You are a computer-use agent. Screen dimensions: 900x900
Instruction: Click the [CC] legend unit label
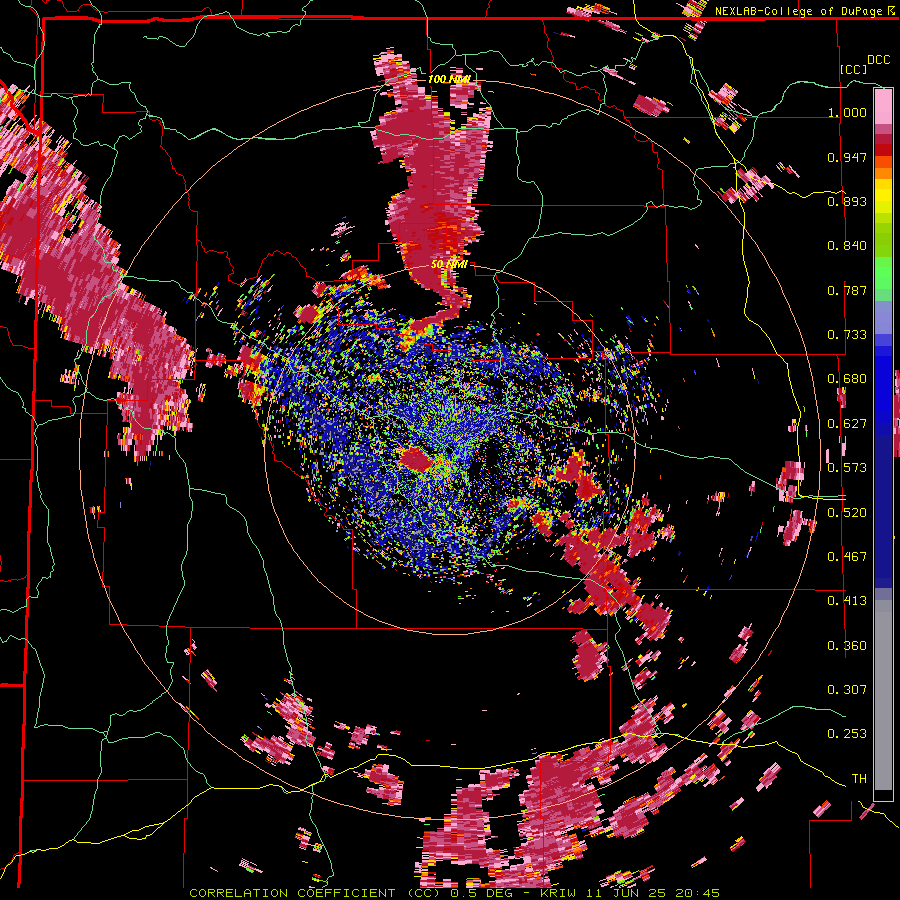coord(853,69)
